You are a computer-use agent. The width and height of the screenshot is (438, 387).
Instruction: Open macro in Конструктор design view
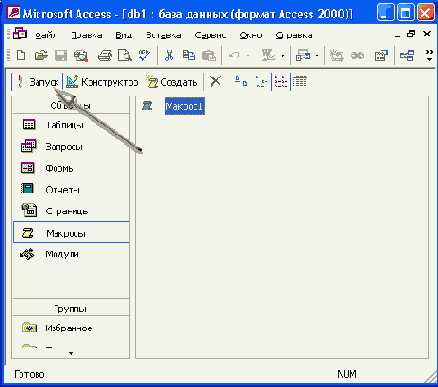pyautogui.click(x=102, y=82)
